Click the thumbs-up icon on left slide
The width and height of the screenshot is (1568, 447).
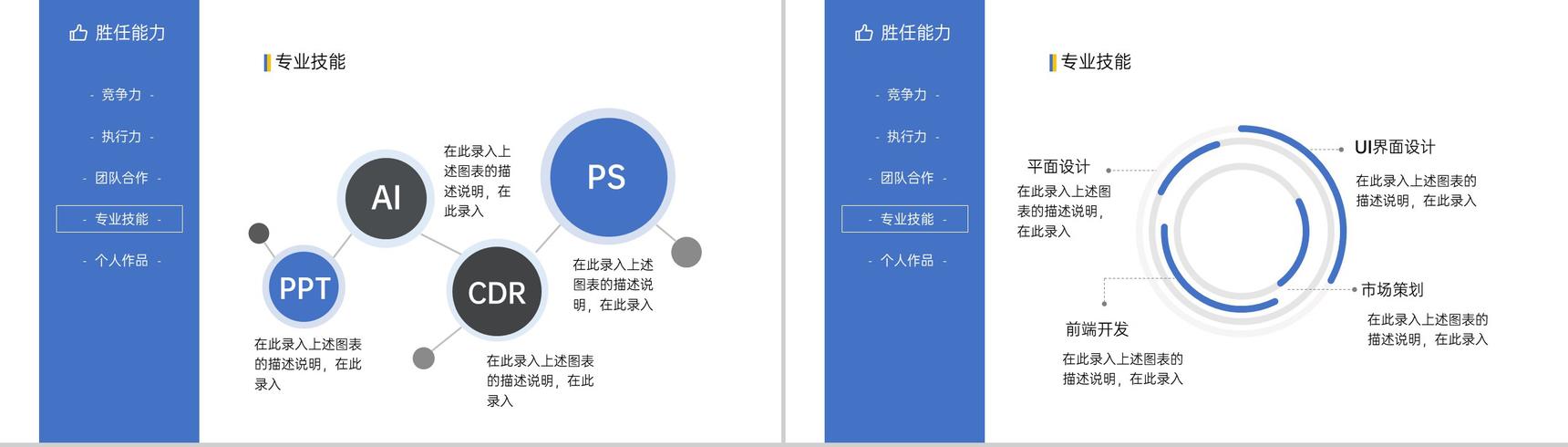[x=78, y=33]
